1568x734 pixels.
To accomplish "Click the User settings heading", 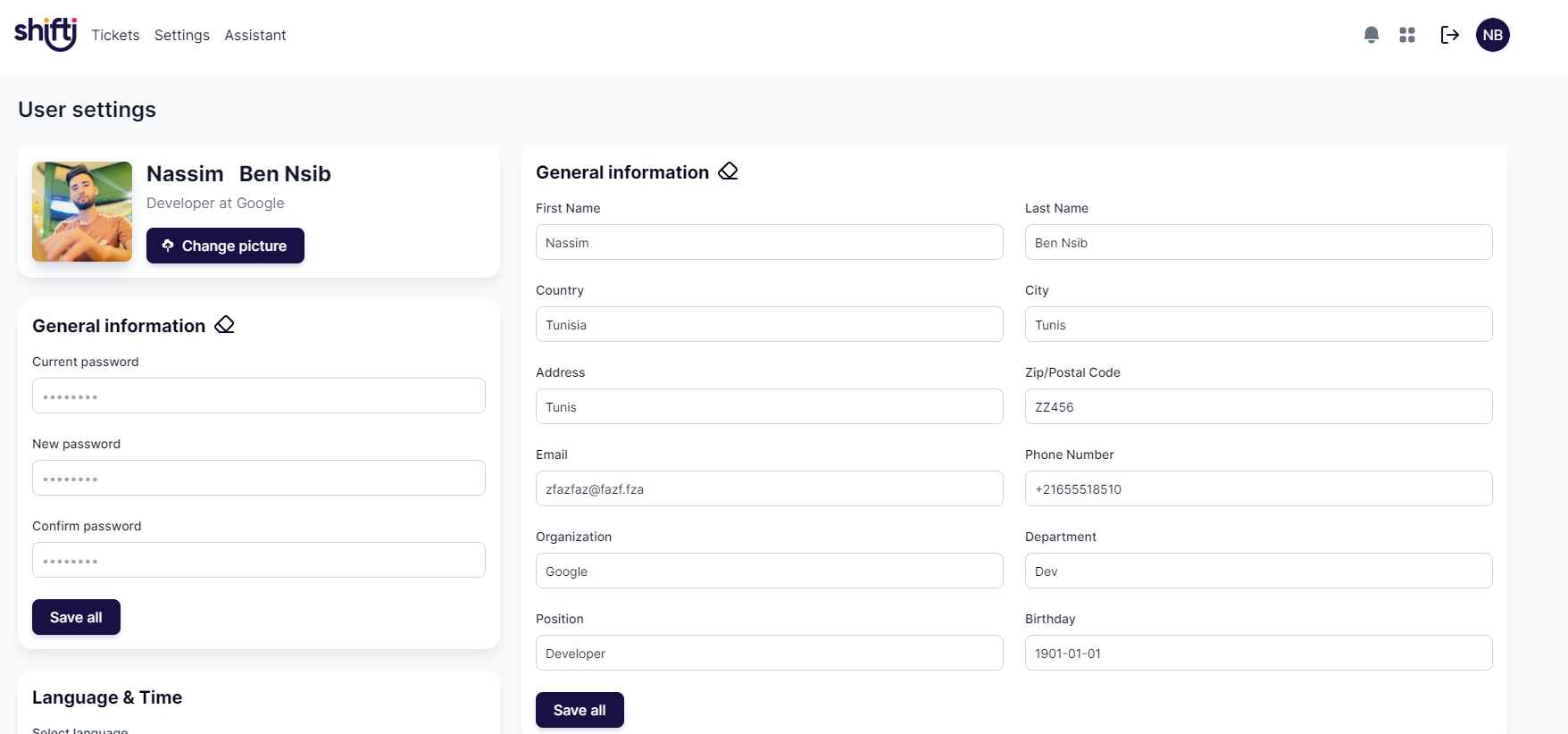I will (87, 110).
